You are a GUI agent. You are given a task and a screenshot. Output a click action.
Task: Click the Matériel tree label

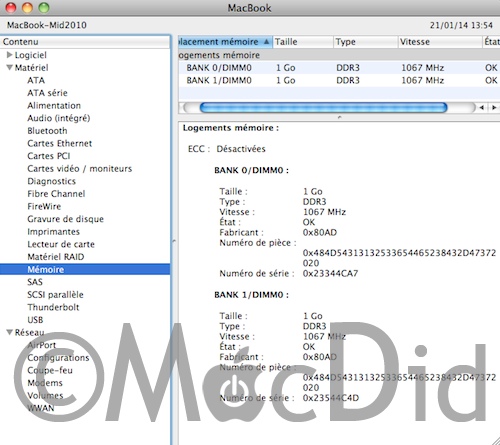pyautogui.click(x=32, y=68)
